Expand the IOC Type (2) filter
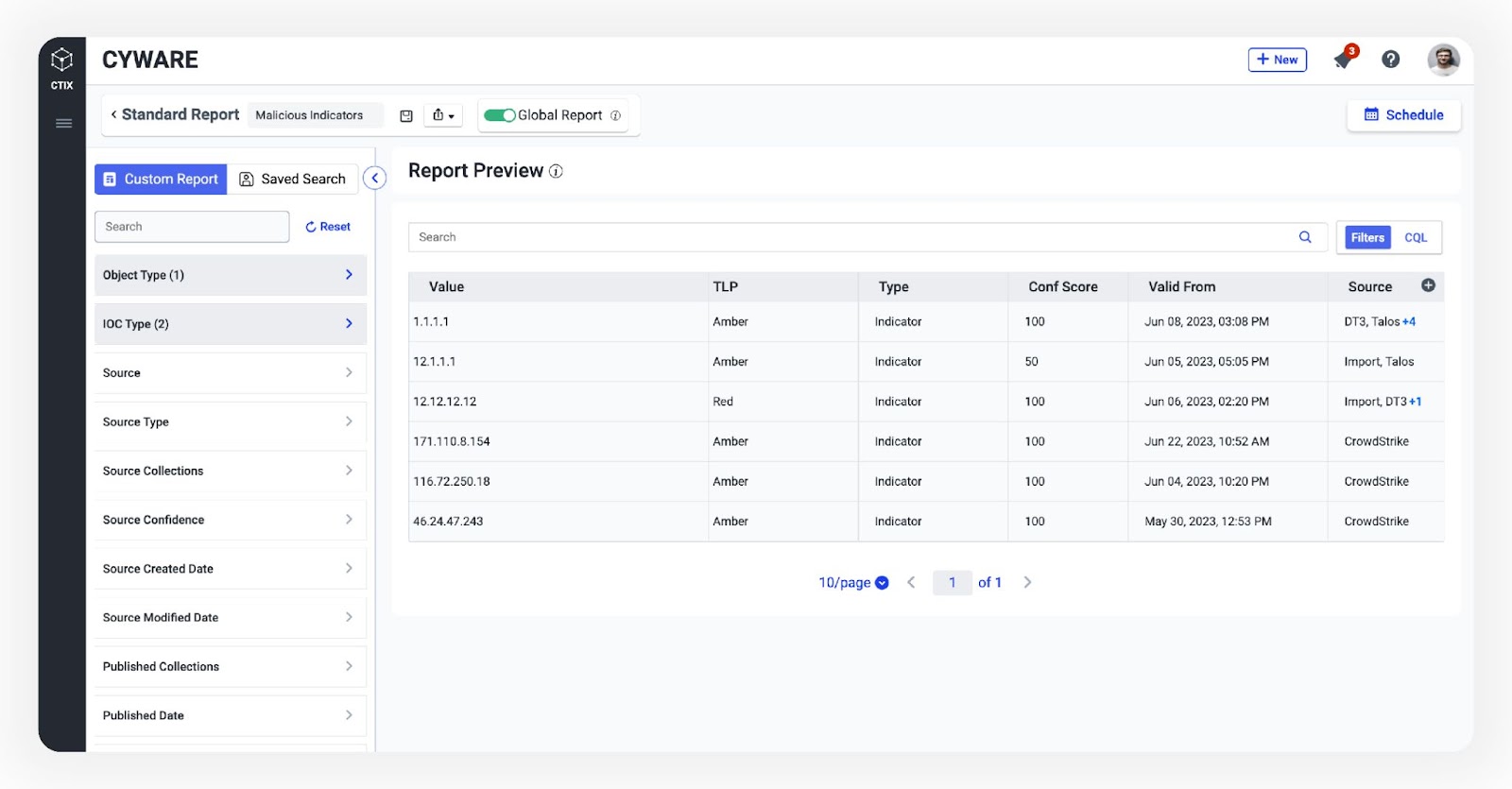This screenshot has height=789, width=1512. pyautogui.click(x=231, y=324)
